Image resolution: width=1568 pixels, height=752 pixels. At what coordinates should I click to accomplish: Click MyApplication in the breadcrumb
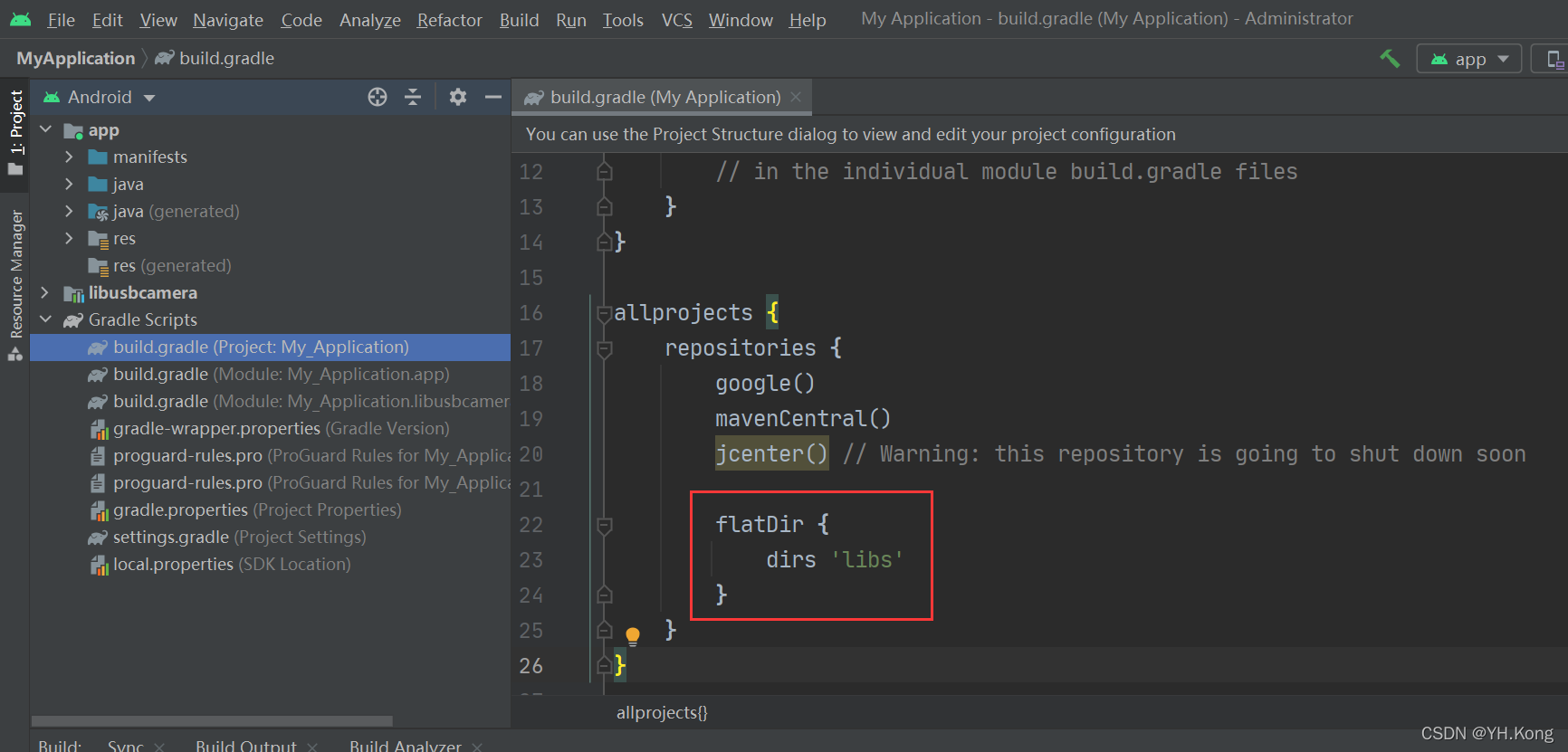(76, 59)
